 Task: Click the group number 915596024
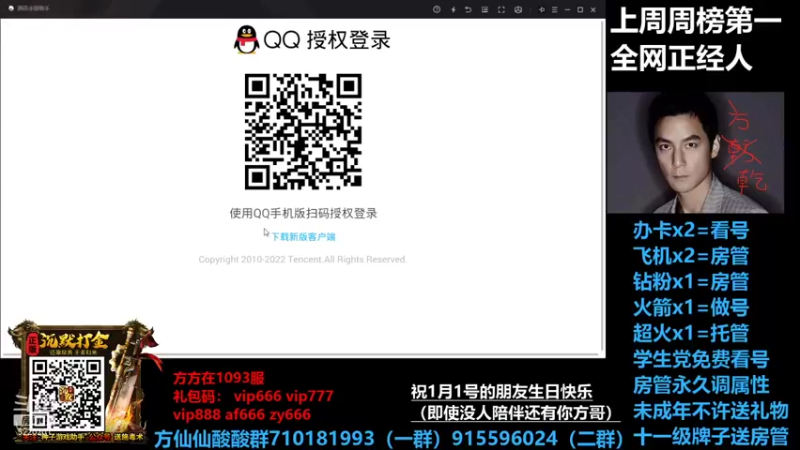coord(504,439)
